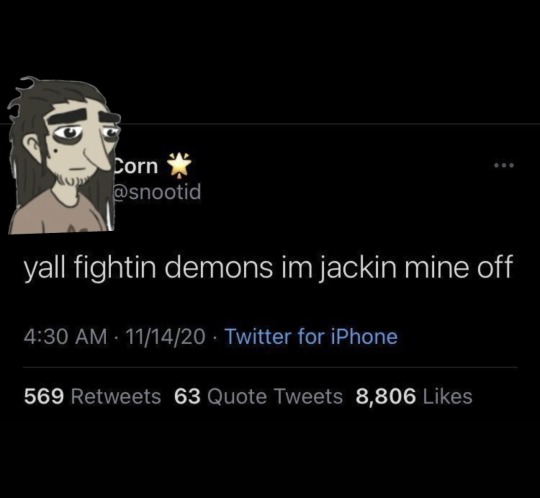Click the 569 retweet count number
This screenshot has width=540, height=498.
(44, 396)
